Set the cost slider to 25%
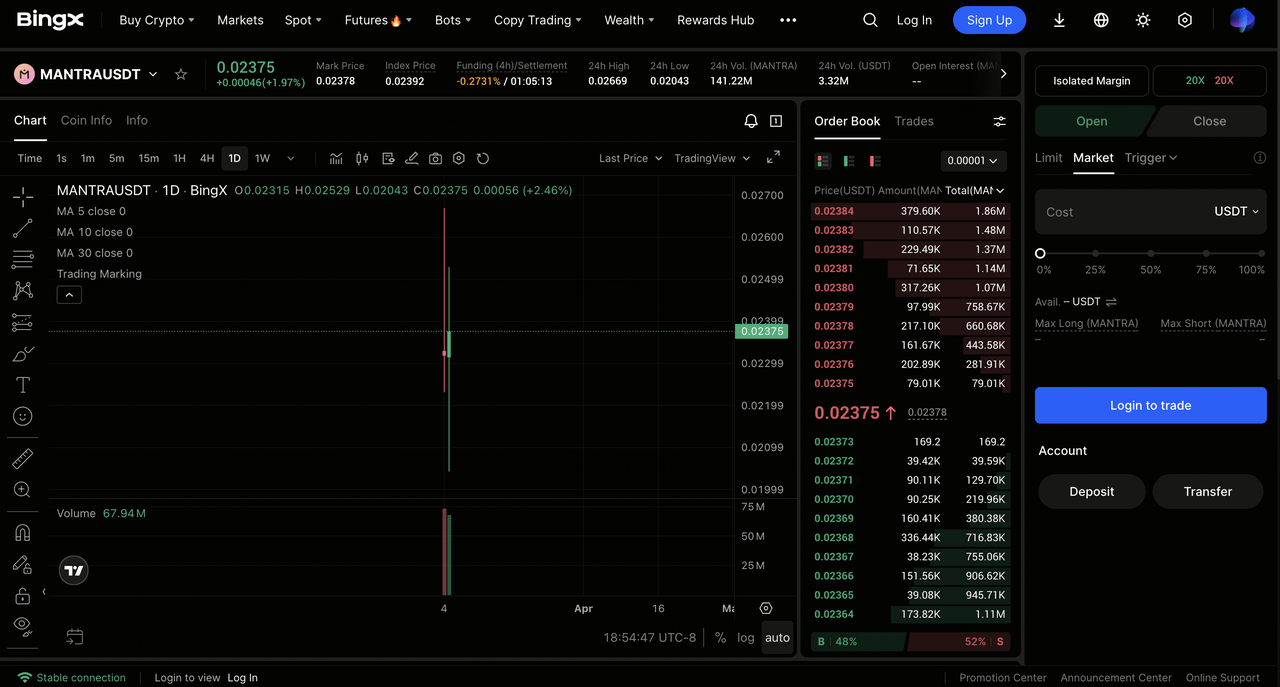This screenshot has height=687, width=1280. pos(1096,254)
